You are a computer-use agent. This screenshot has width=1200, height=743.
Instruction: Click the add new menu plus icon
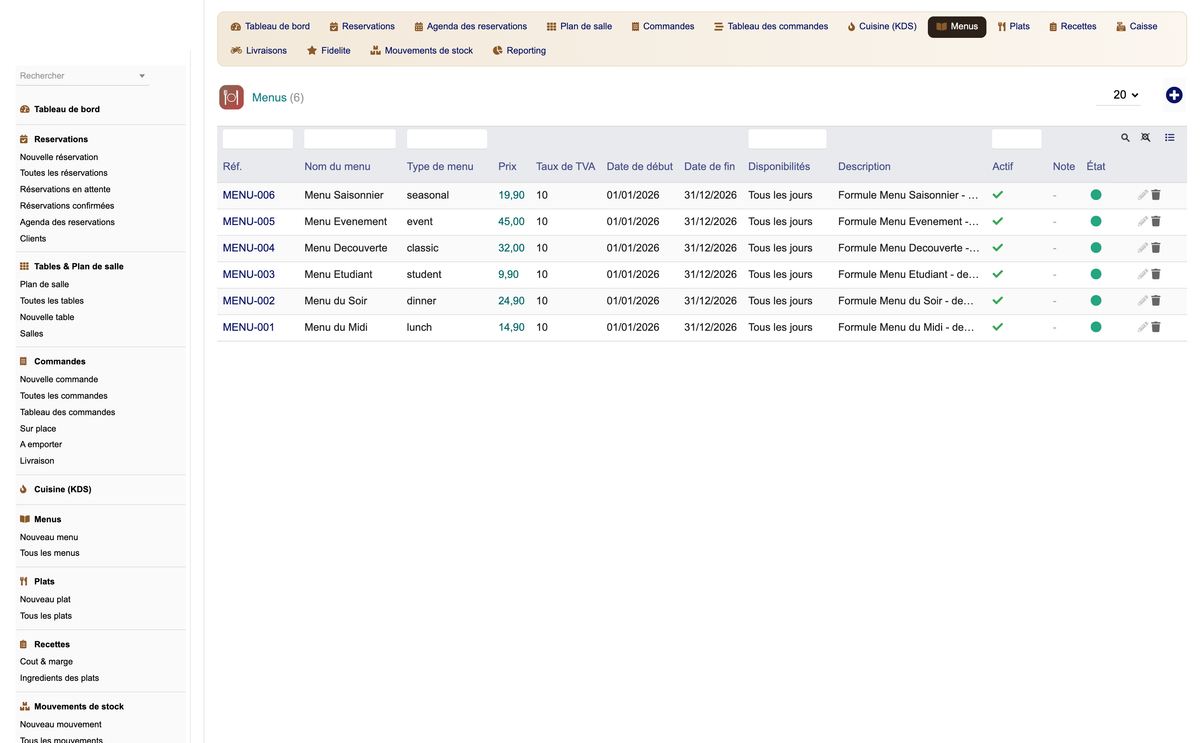1174,95
